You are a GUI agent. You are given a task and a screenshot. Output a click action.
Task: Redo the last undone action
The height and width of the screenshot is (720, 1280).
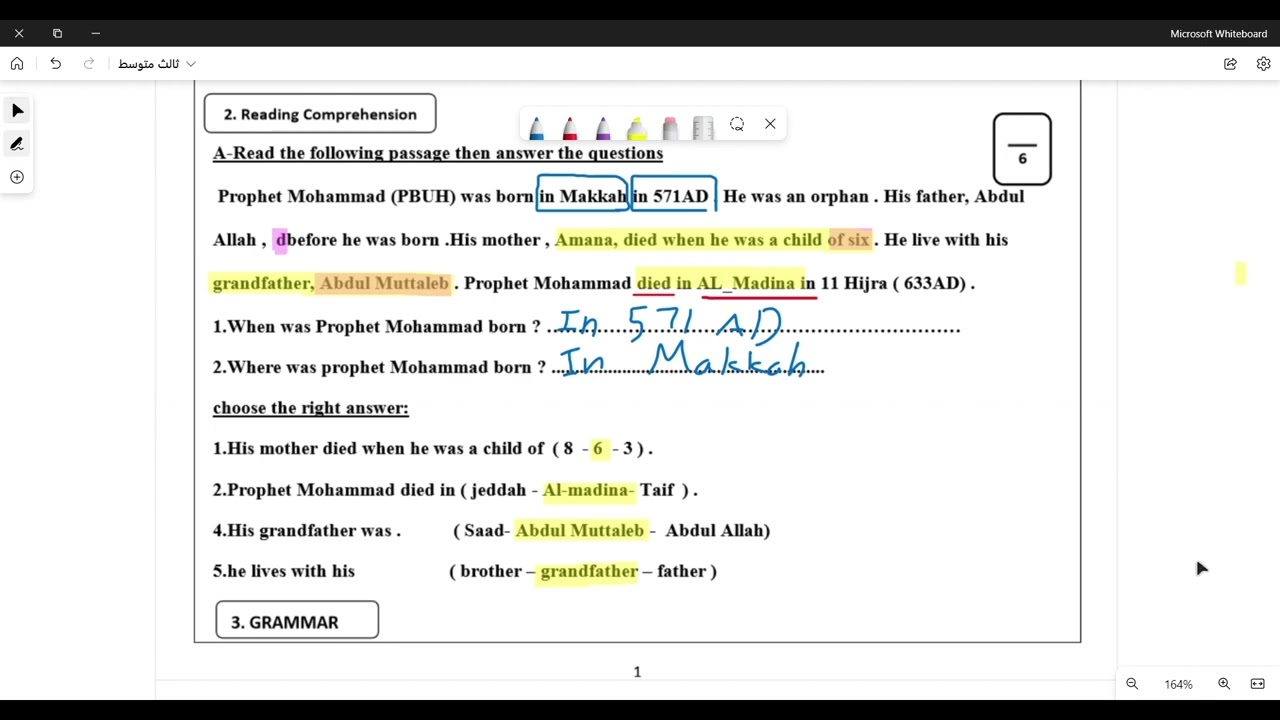[x=89, y=64]
